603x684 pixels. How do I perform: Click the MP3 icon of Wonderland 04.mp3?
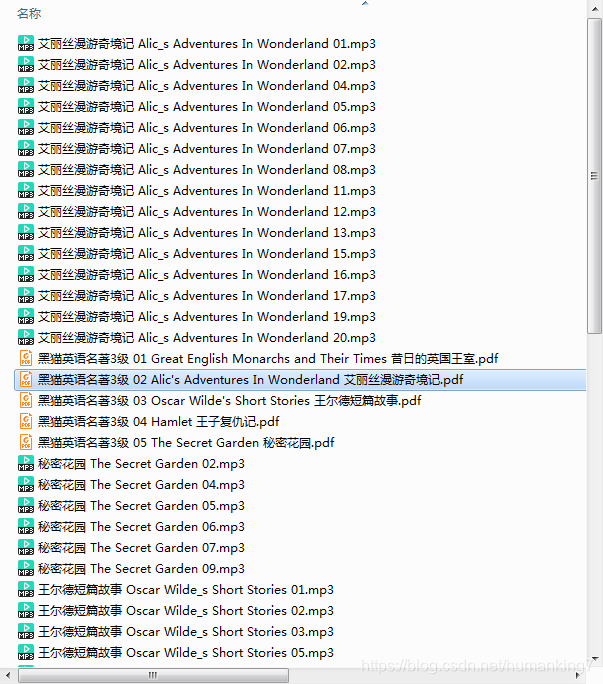(26, 86)
